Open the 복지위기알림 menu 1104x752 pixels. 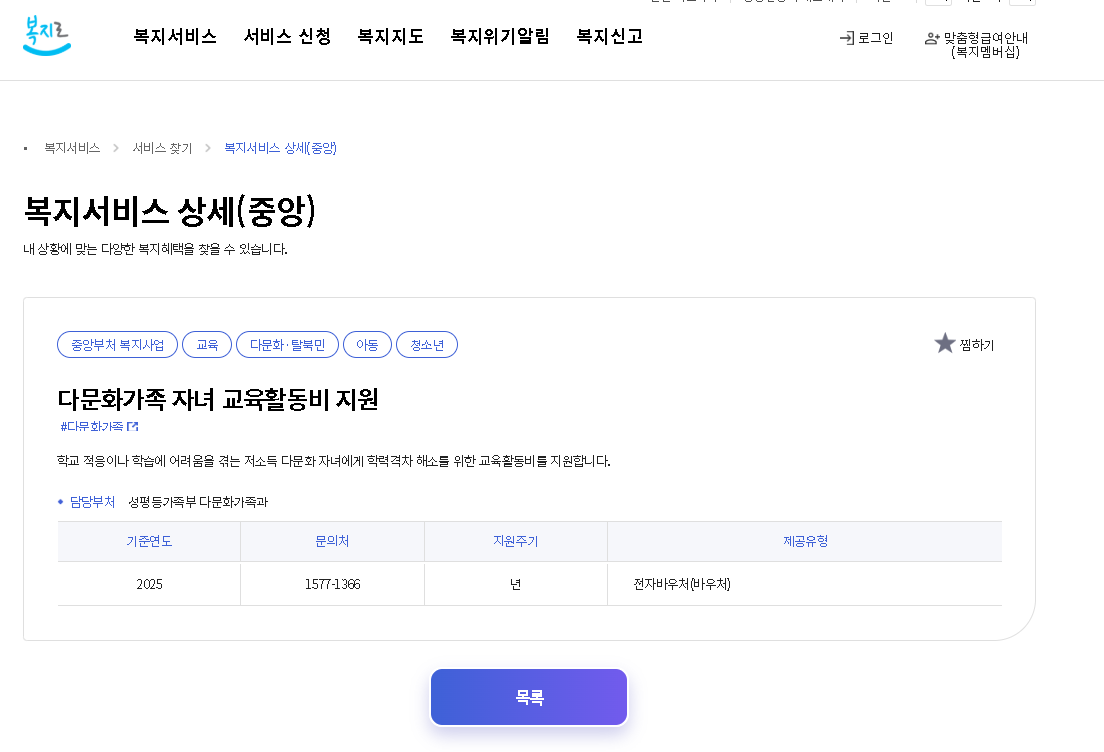coord(499,36)
